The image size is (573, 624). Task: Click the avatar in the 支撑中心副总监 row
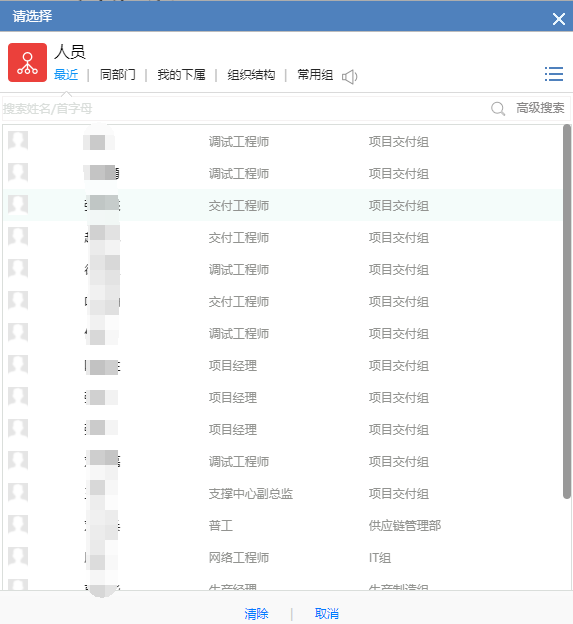(x=18, y=493)
